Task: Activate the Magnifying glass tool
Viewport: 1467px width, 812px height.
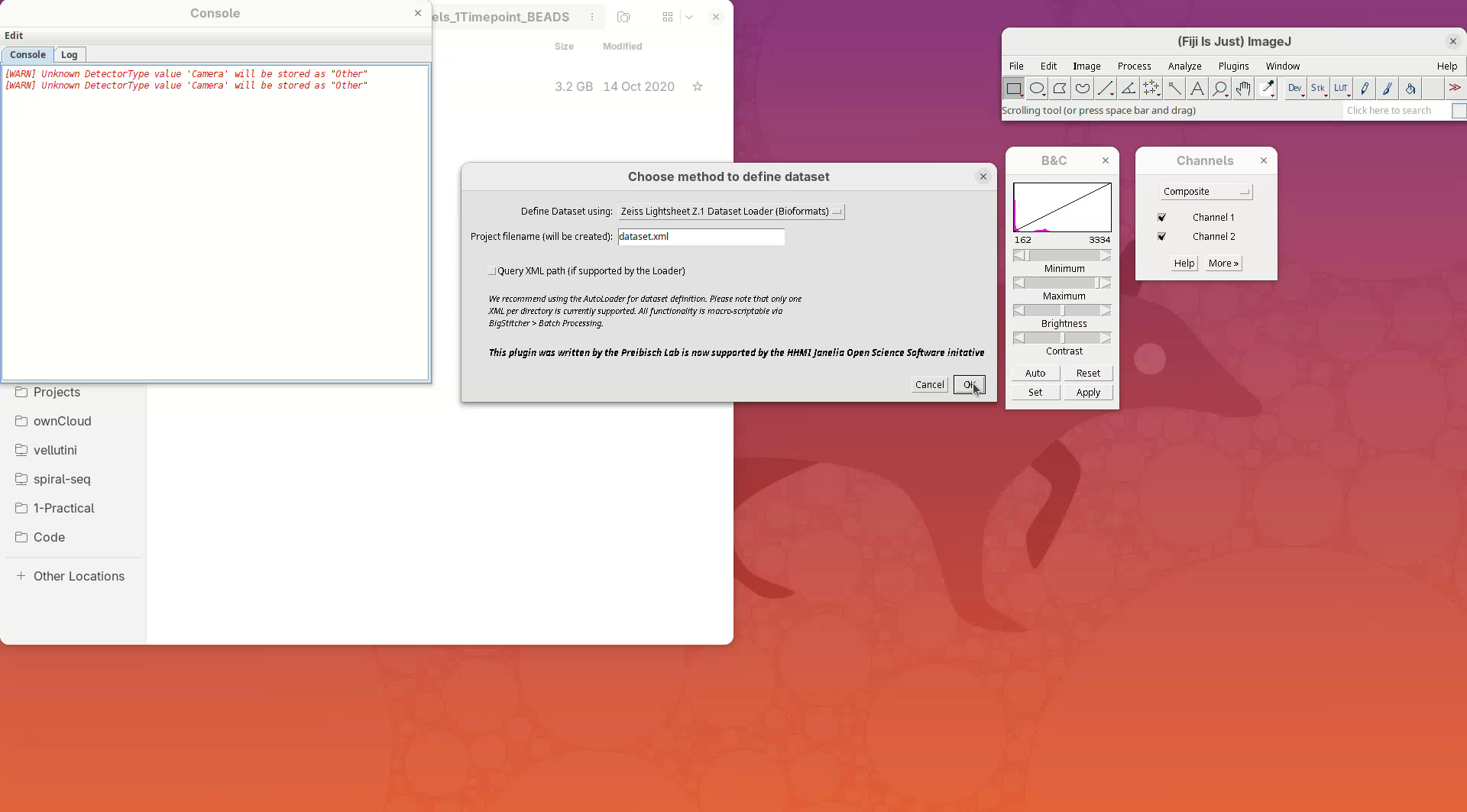Action: (x=1219, y=89)
